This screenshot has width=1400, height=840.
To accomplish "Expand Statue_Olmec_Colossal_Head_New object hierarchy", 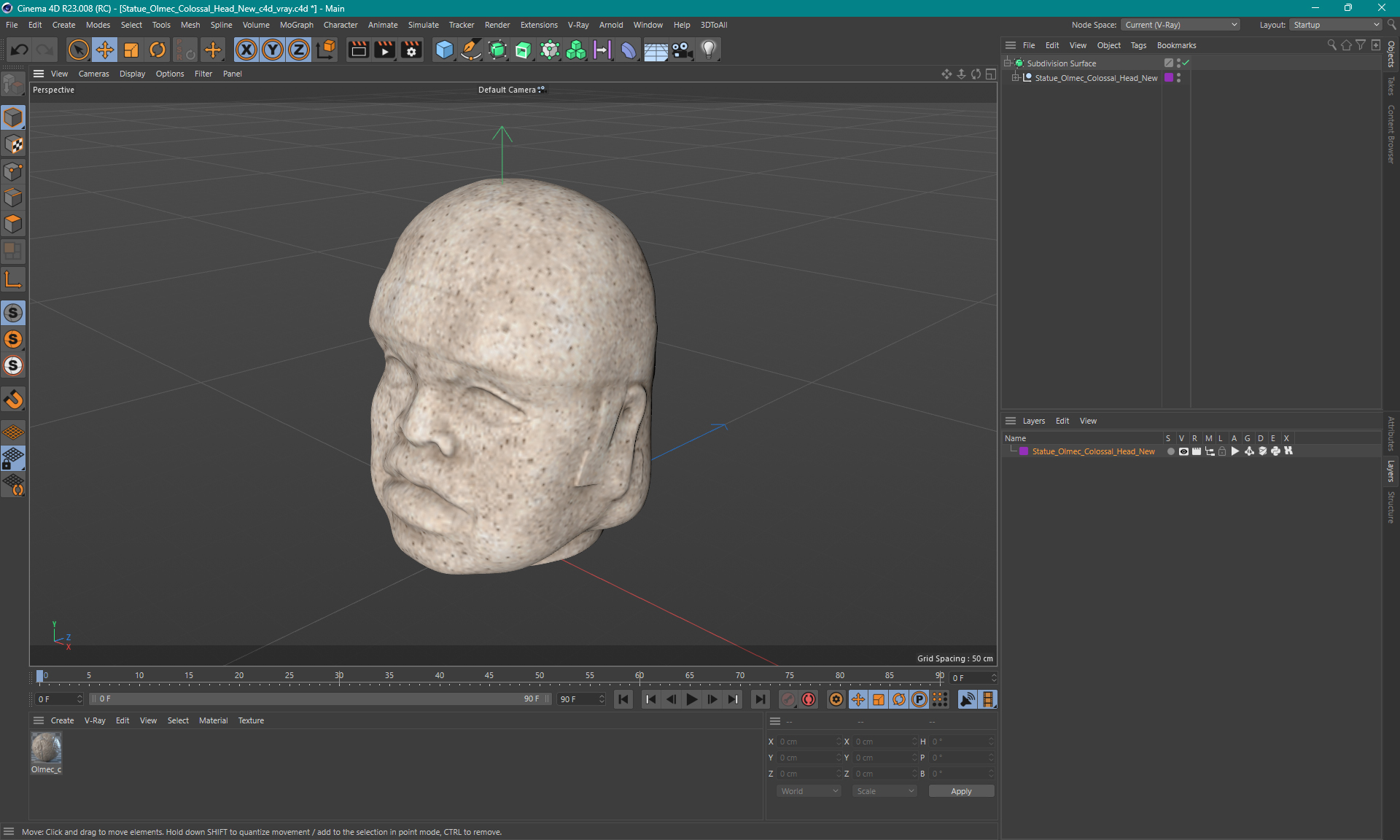I will coord(1015,78).
